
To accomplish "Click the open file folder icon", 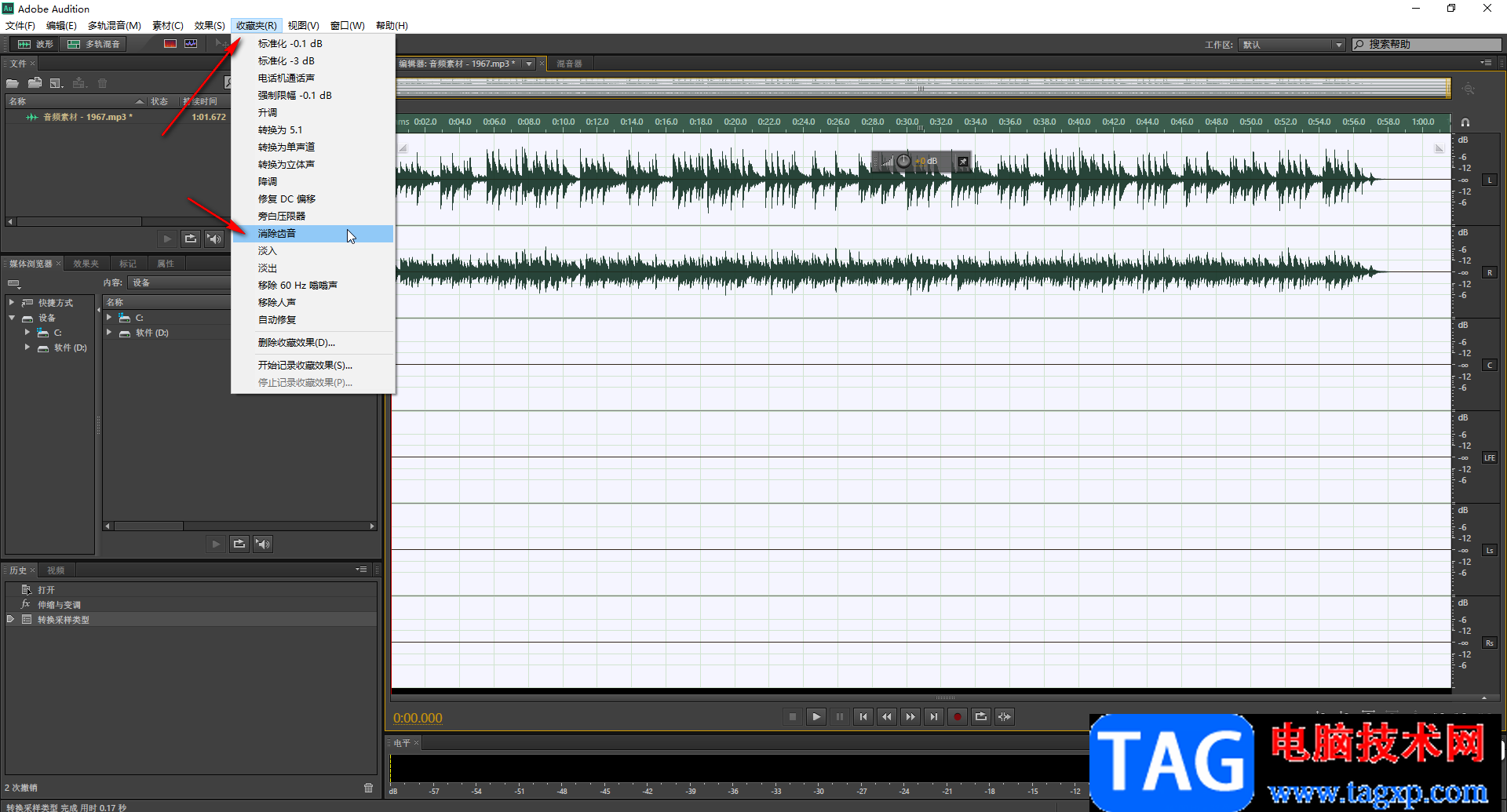I will point(13,83).
